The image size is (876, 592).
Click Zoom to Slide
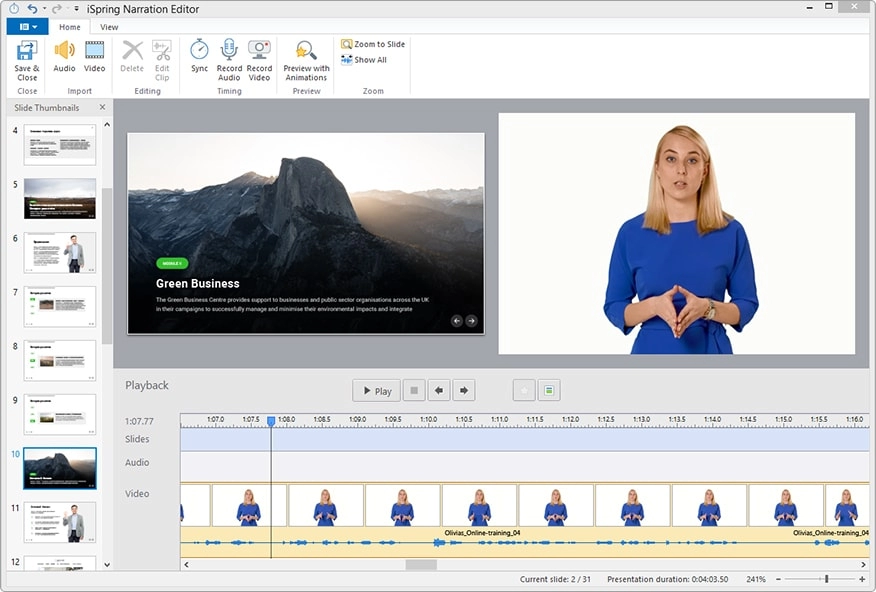point(372,44)
